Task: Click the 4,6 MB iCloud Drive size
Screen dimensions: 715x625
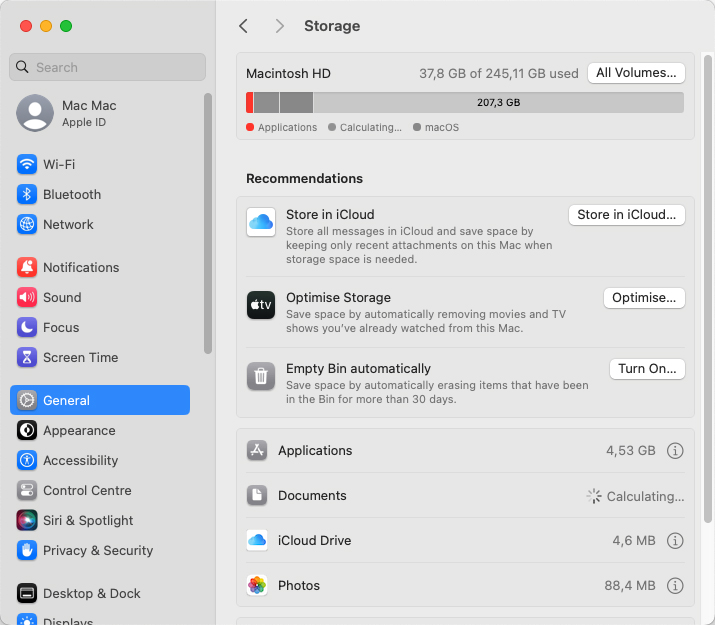Action: pyautogui.click(x=634, y=541)
